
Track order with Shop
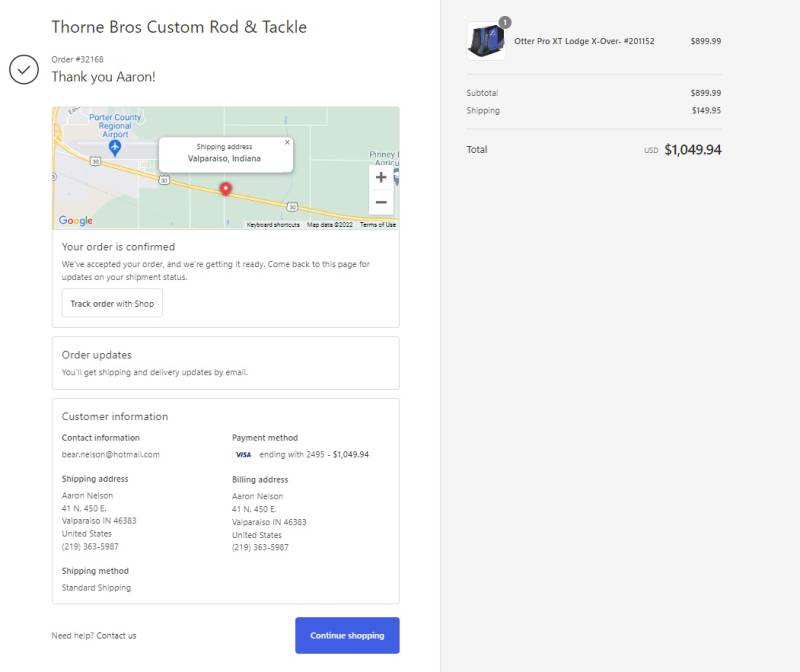pyautogui.click(x=112, y=303)
